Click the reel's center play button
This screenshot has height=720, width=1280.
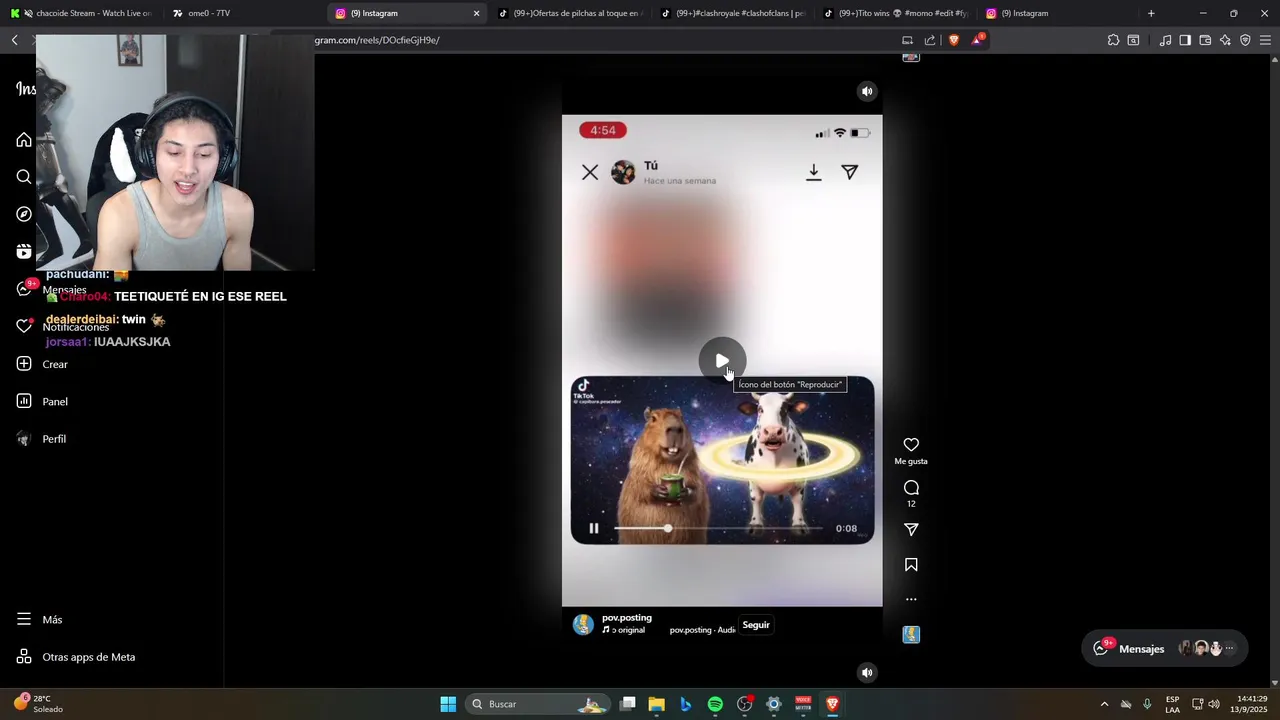(722, 361)
